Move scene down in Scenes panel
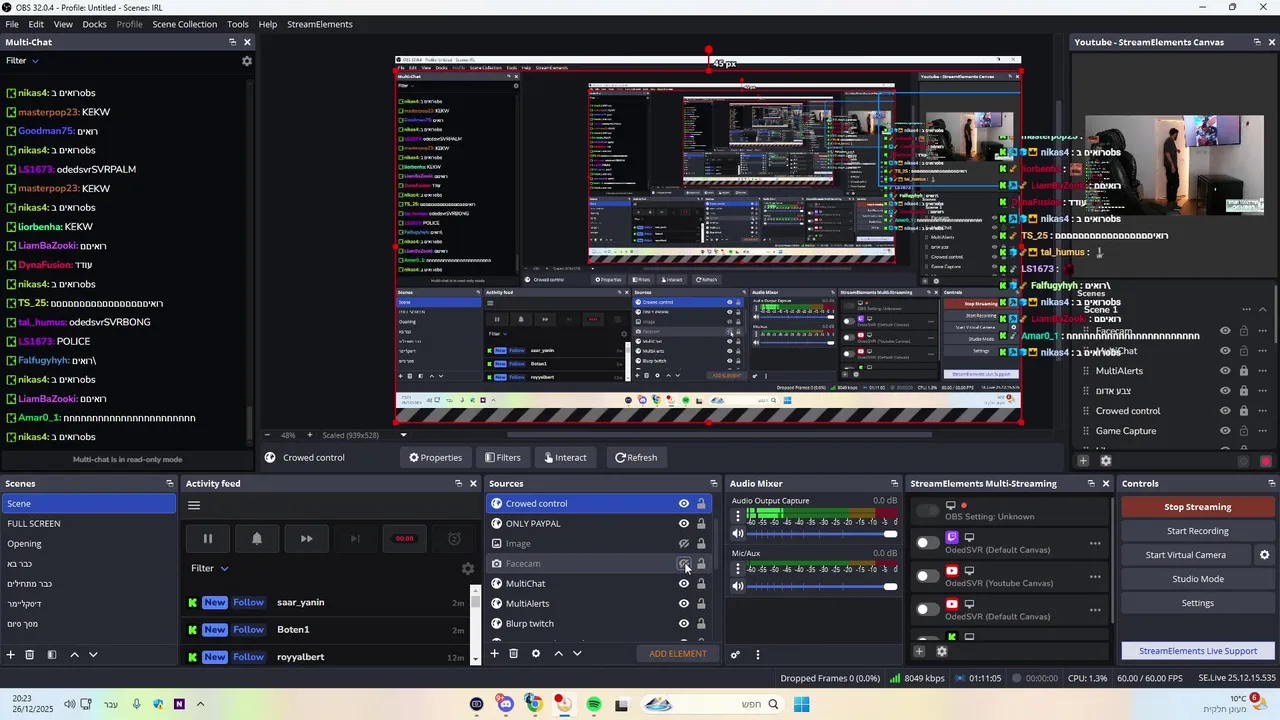 tap(93, 654)
